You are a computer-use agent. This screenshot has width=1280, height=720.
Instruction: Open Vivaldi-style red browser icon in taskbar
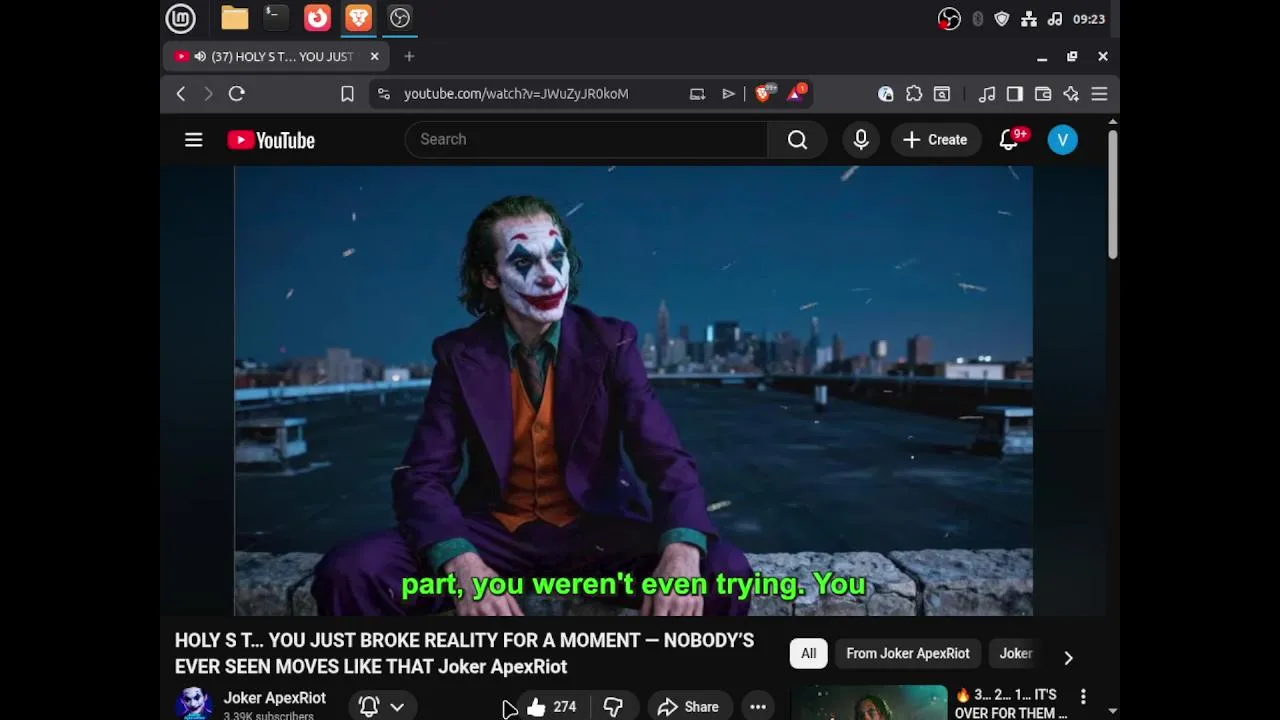[317, 18]
